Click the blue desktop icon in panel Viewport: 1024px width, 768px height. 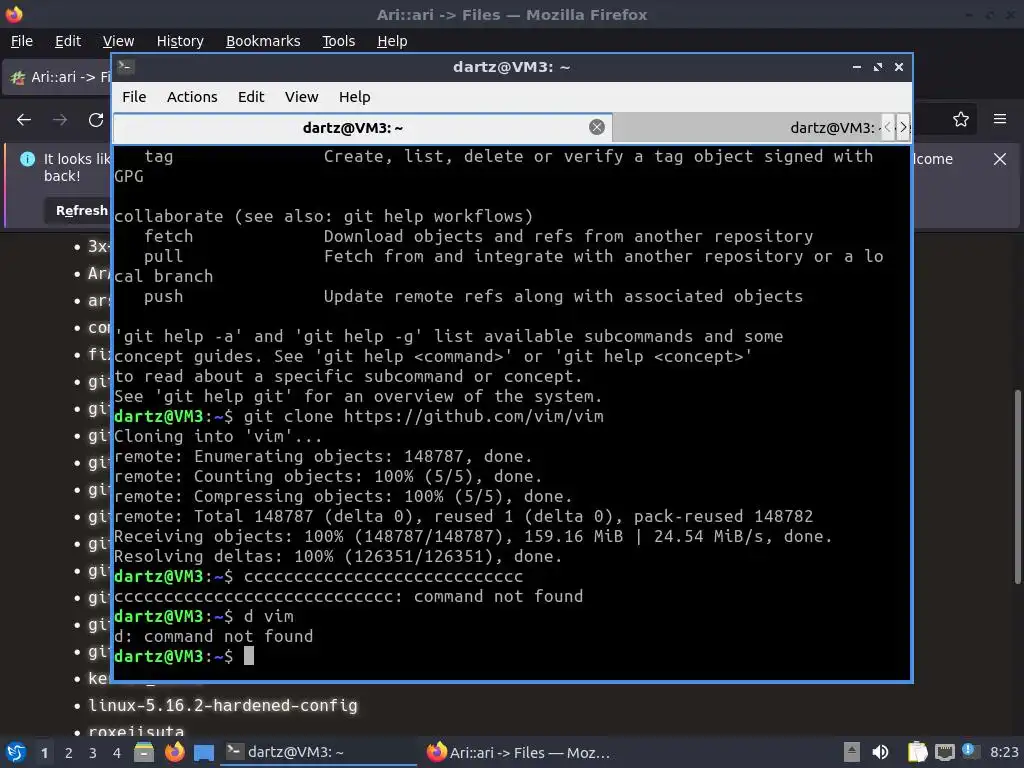(204, 752)
